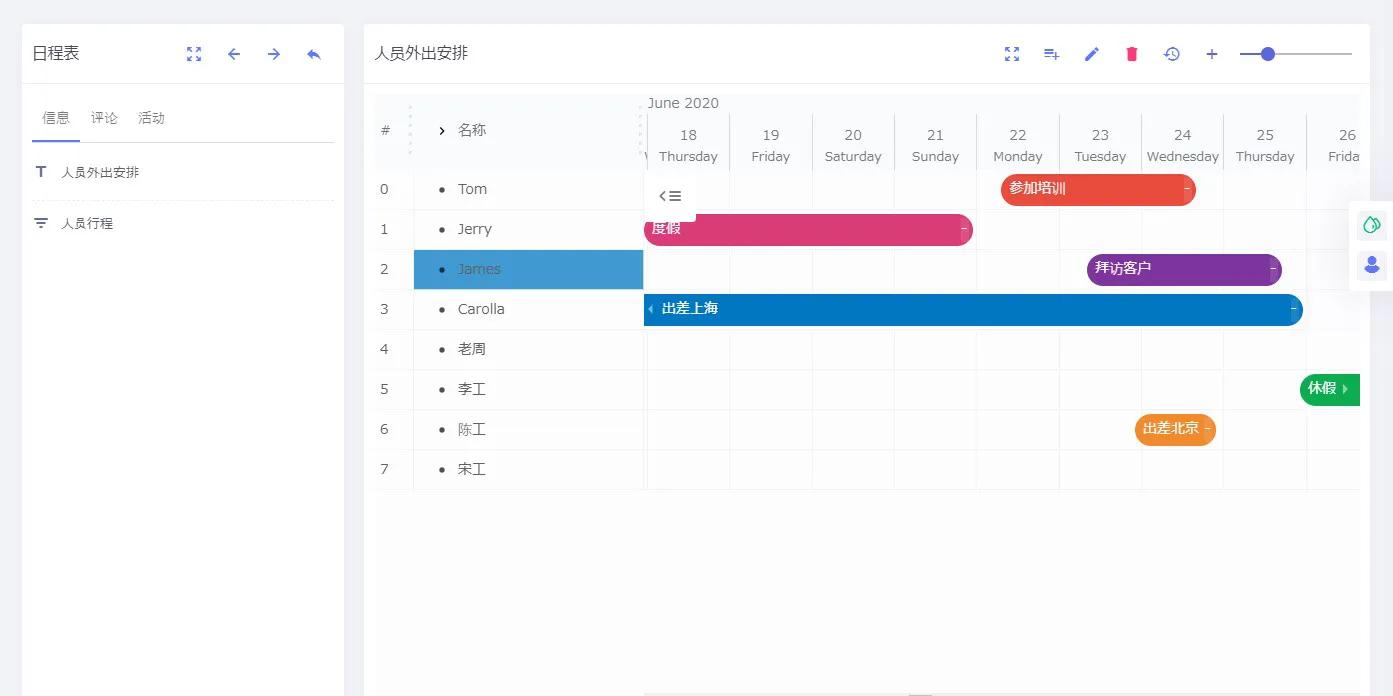
Task: Click the back arrow in 日程表 panel
Action: point(234,54)
